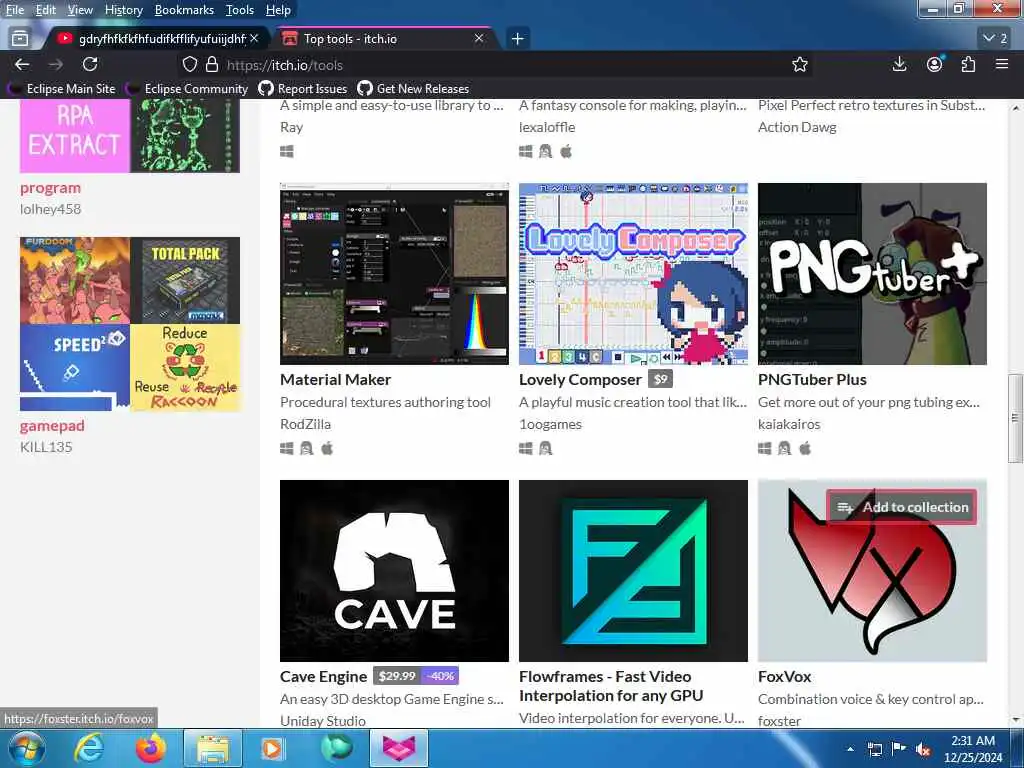Screen dimensions: 1024x768
Task: Click the $9 price tag
Action: (661, 379)
